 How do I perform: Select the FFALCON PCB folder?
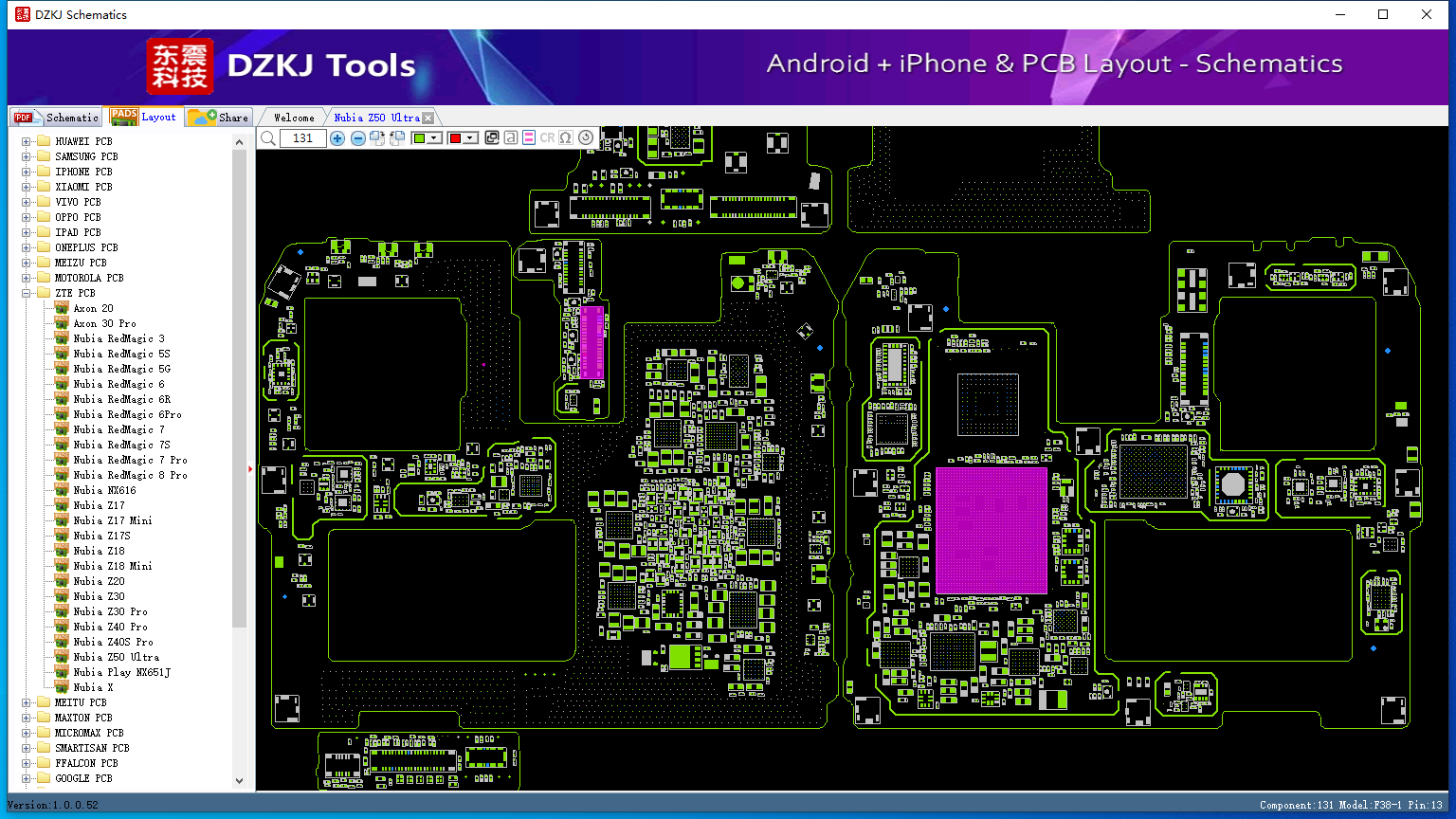(x=86, y=763)
